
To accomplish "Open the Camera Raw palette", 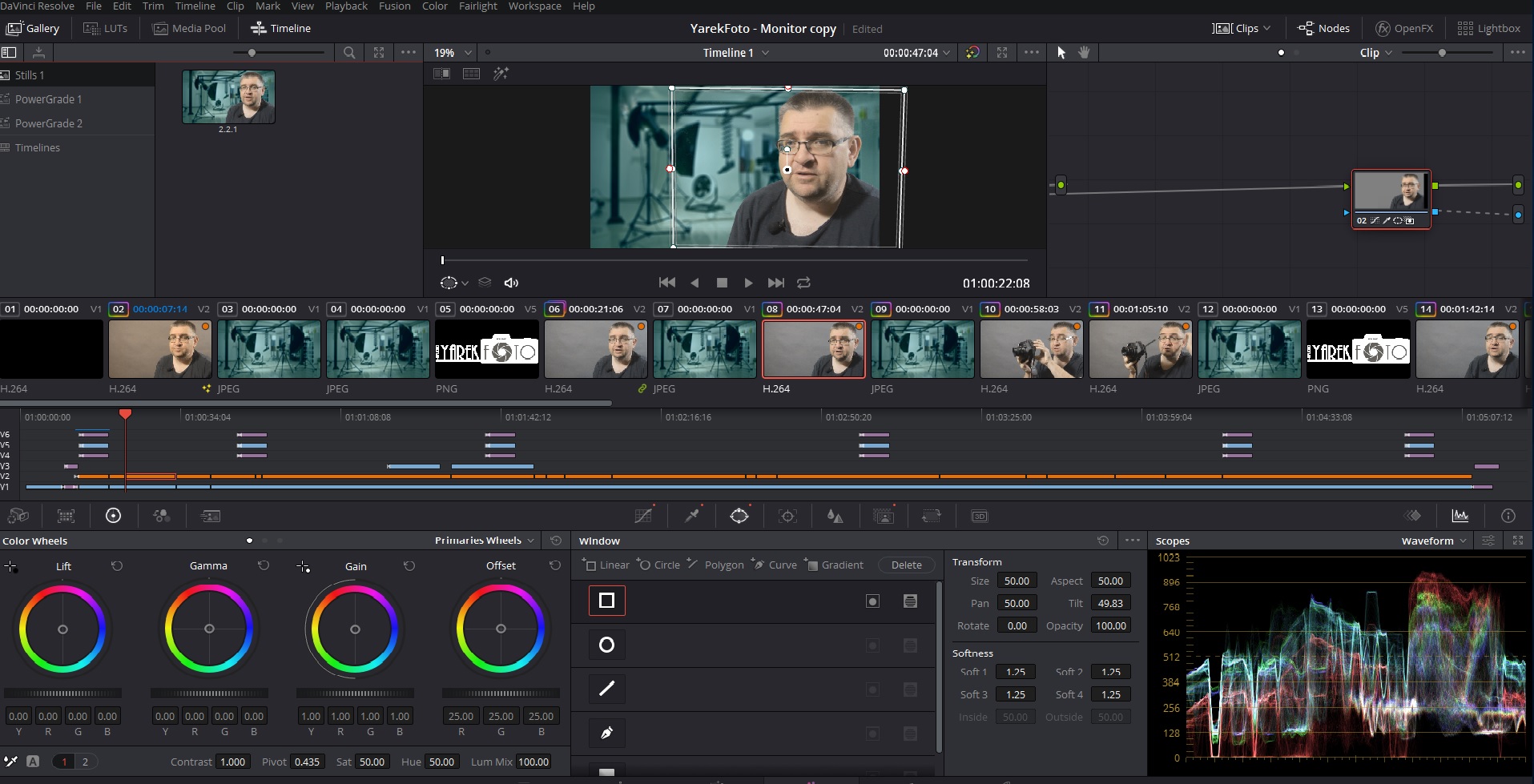I will 18,516.
